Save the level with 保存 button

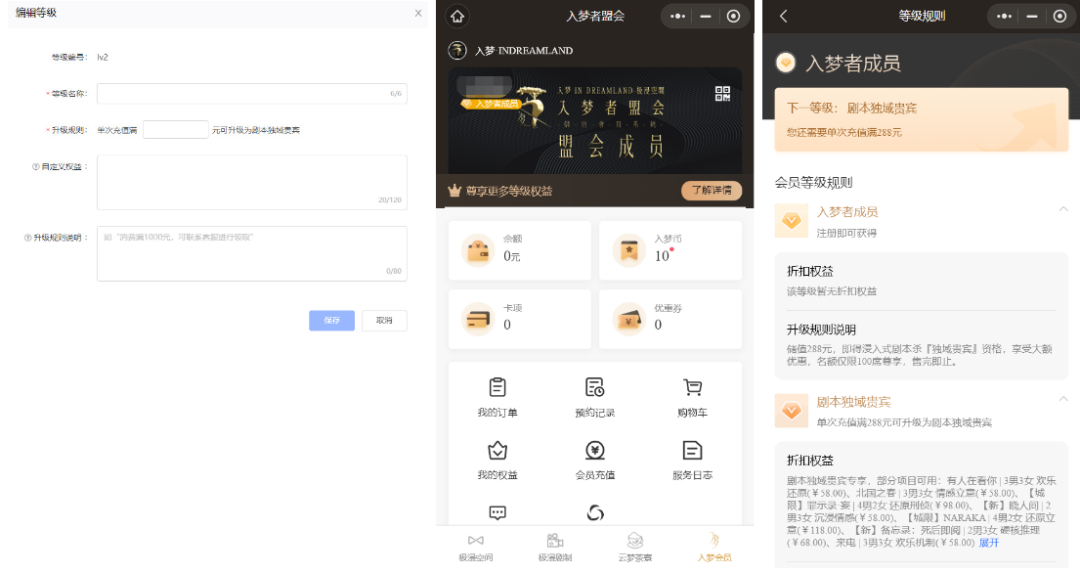click(x=332, y=320)
